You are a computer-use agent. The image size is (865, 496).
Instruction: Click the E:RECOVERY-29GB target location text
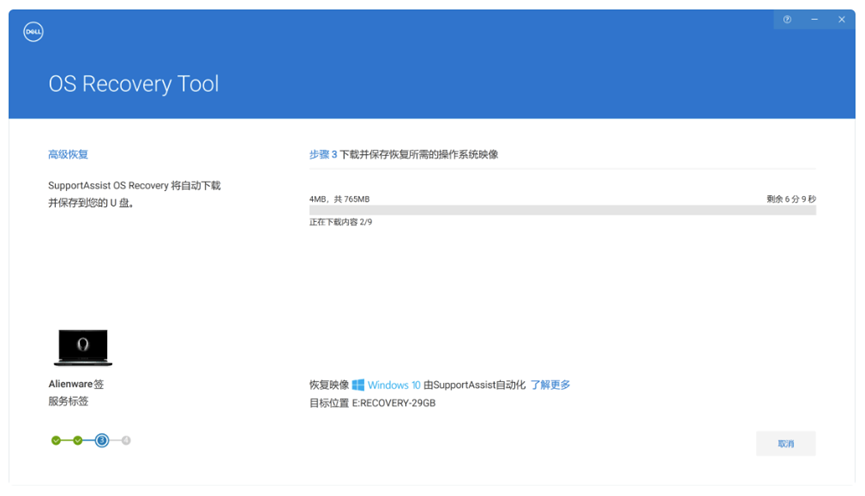[x=394, y=403]
